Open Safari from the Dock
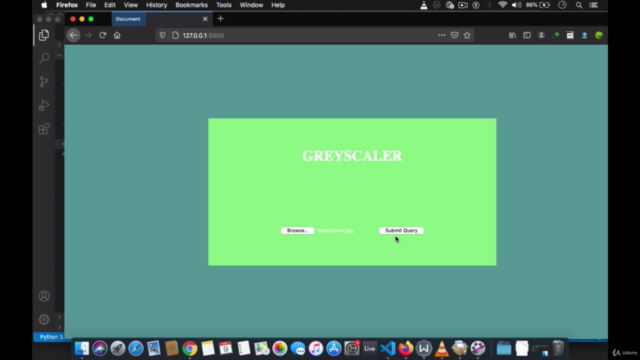Viewport: 640px width, 360px height. [x=136, y=349]
